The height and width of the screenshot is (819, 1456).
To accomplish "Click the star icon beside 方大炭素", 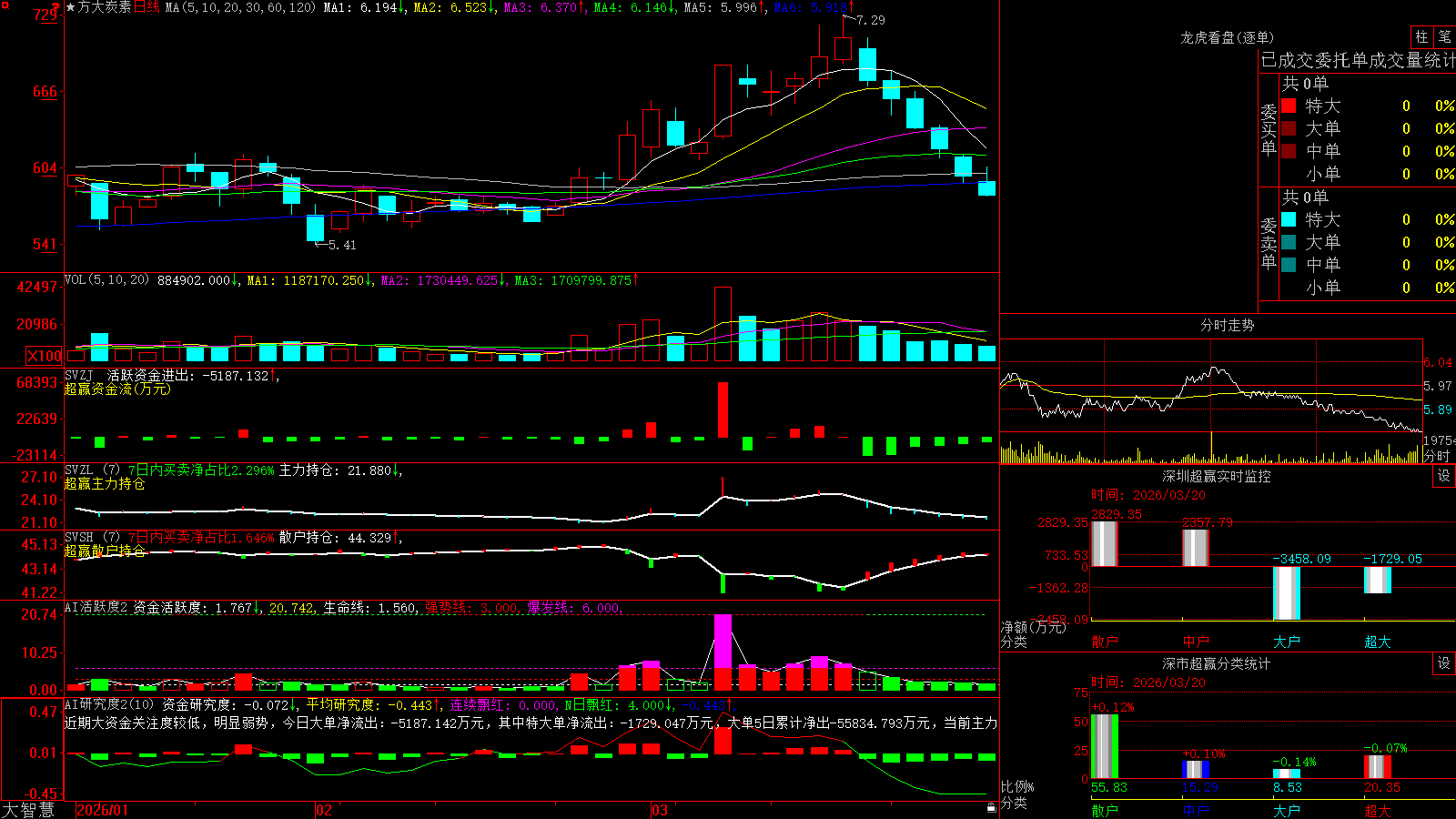I will tap(71, 7).
